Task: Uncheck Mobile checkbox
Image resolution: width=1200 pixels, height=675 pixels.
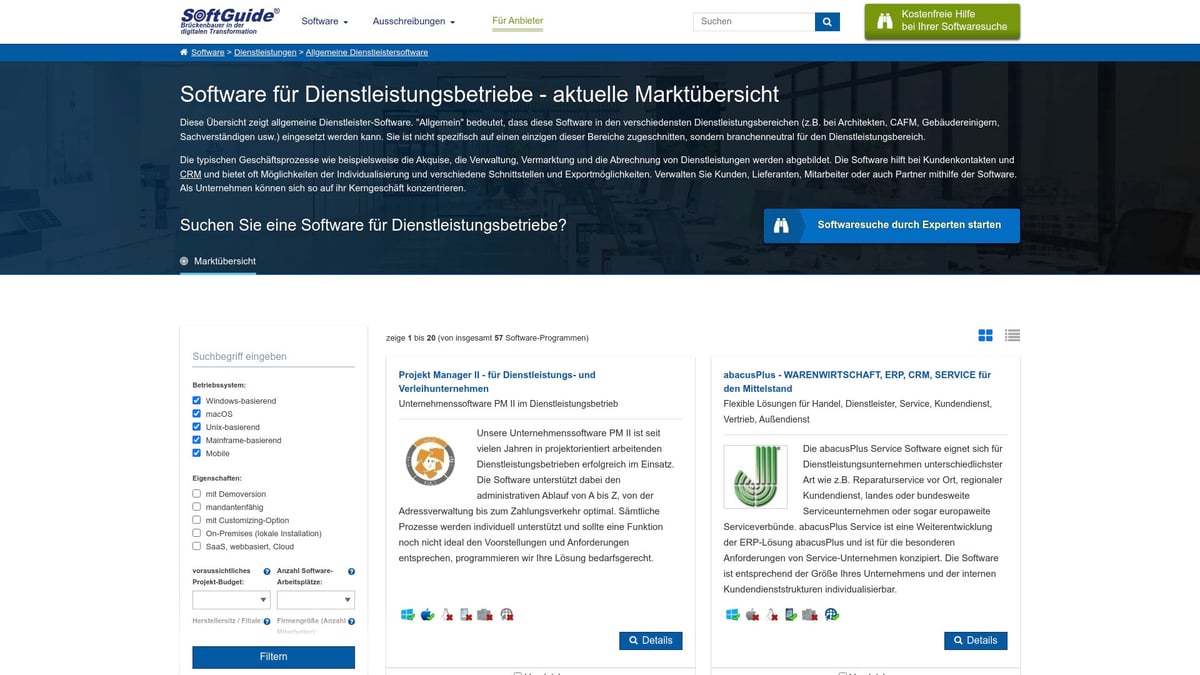Action: coord(197,453)
